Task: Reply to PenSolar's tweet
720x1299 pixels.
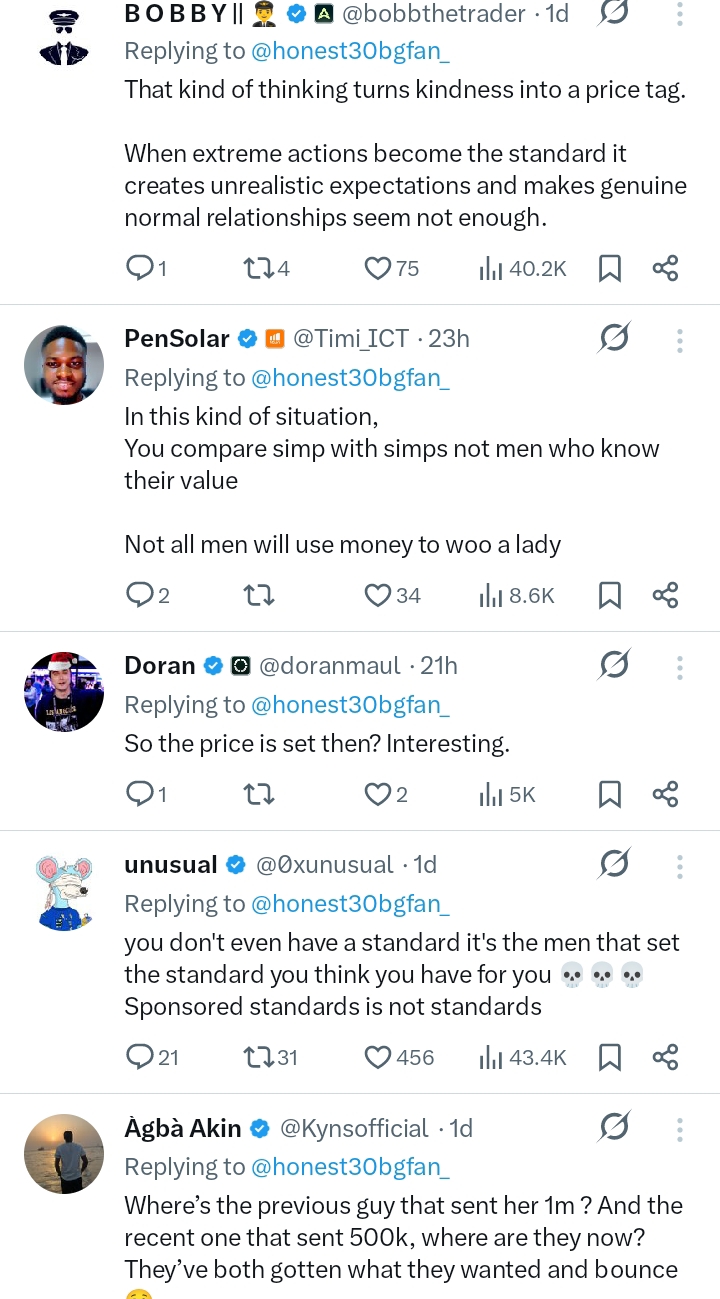Action: point(139,596)
